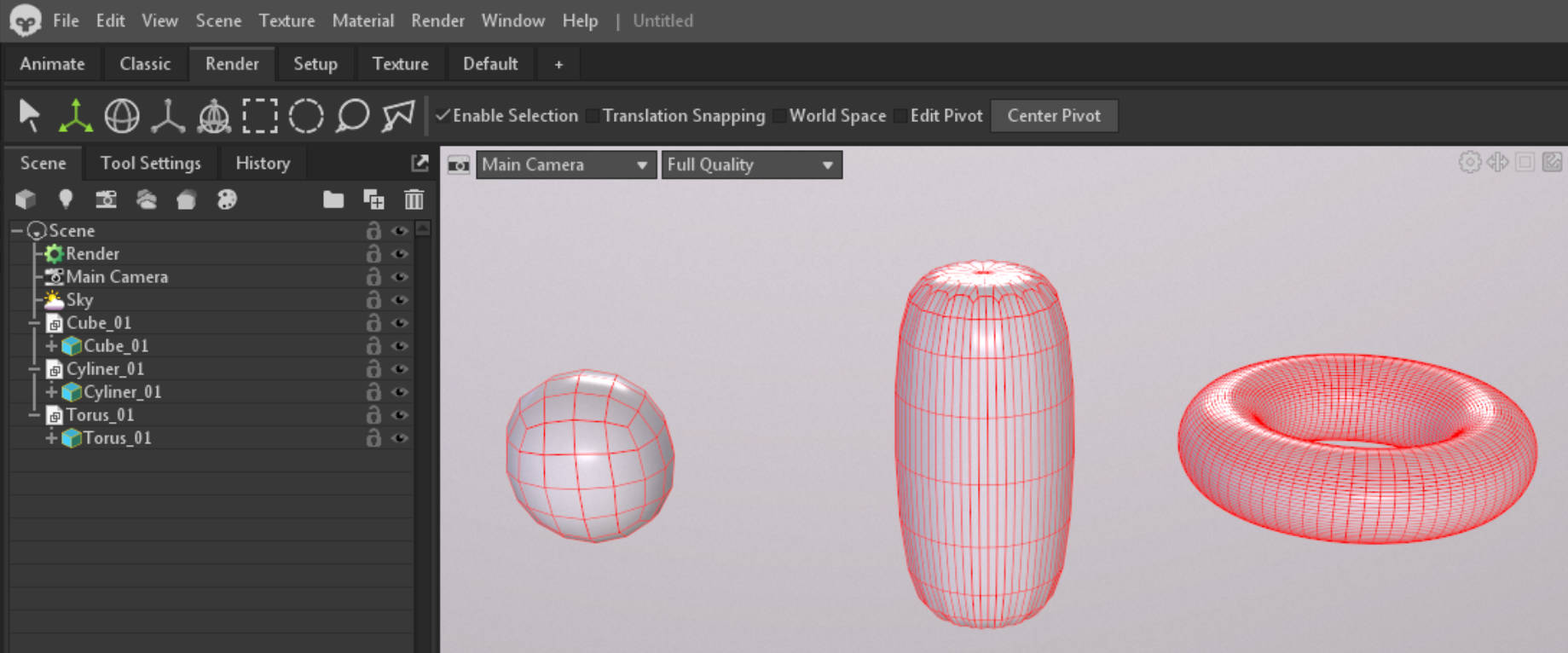Switch to the Default workspace tab
The height and width of the screenshot is (653, 1568).
coord(490,64)
